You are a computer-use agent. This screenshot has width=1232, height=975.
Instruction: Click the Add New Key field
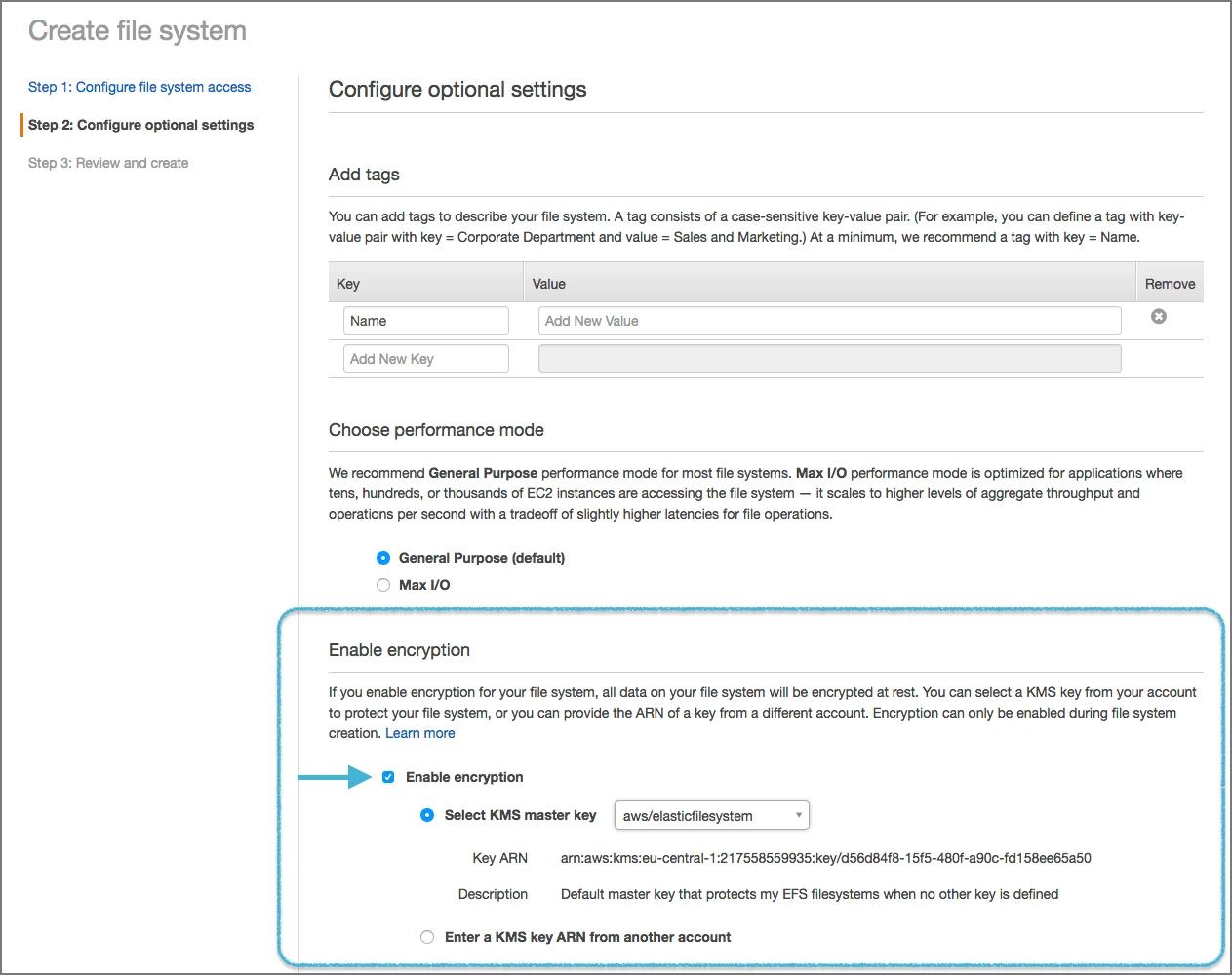click(425, 359)
